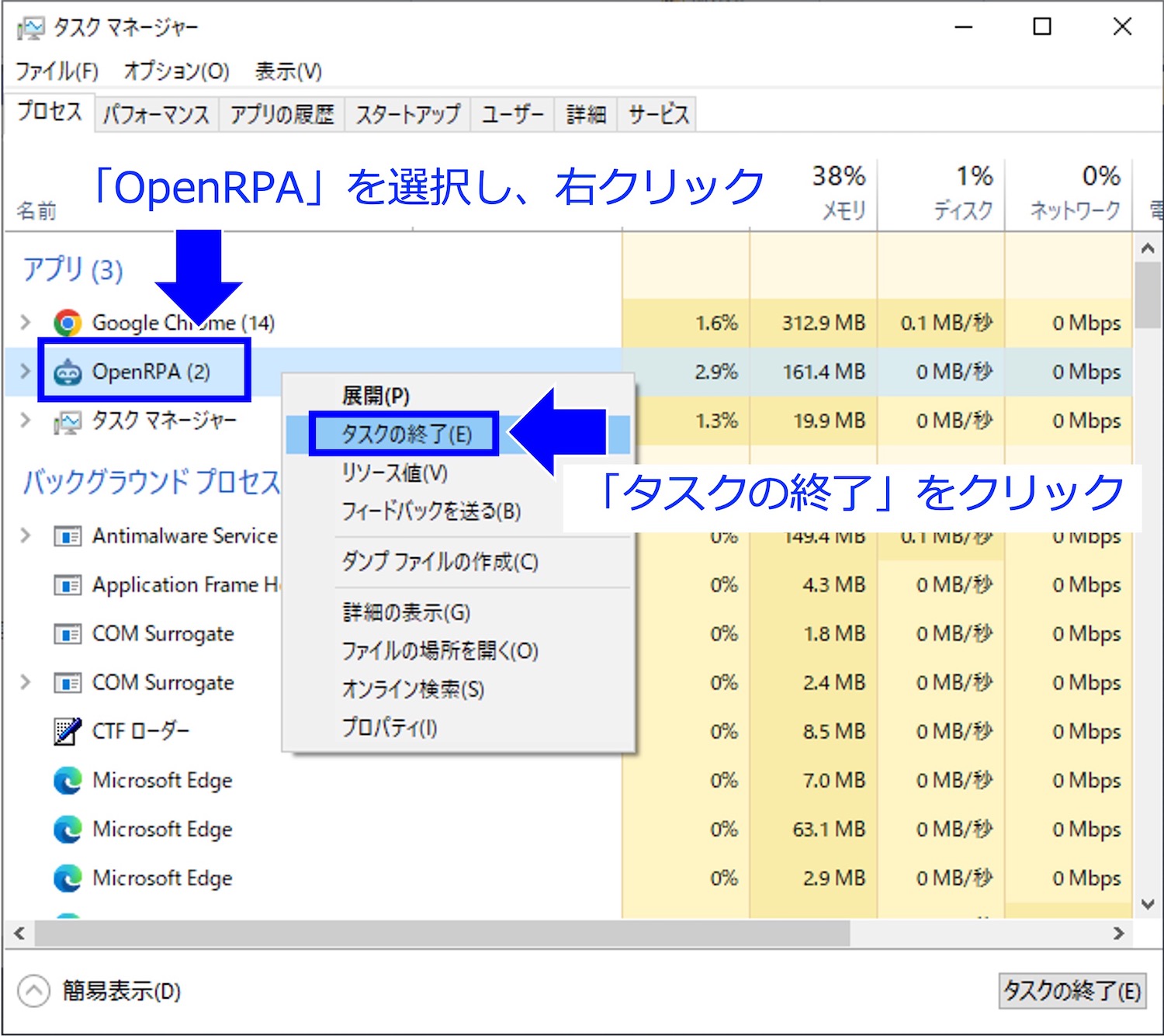
Task: Click the アプリ (3) group heading
Action: pyautogui.click(x=73, y=270)
